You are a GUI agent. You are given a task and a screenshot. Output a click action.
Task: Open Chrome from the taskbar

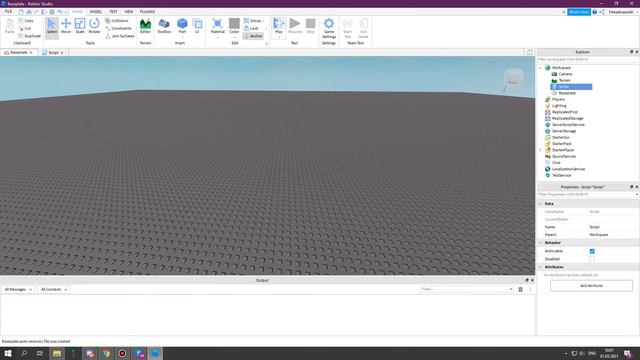pyautogui.click(x=106, y=353)
